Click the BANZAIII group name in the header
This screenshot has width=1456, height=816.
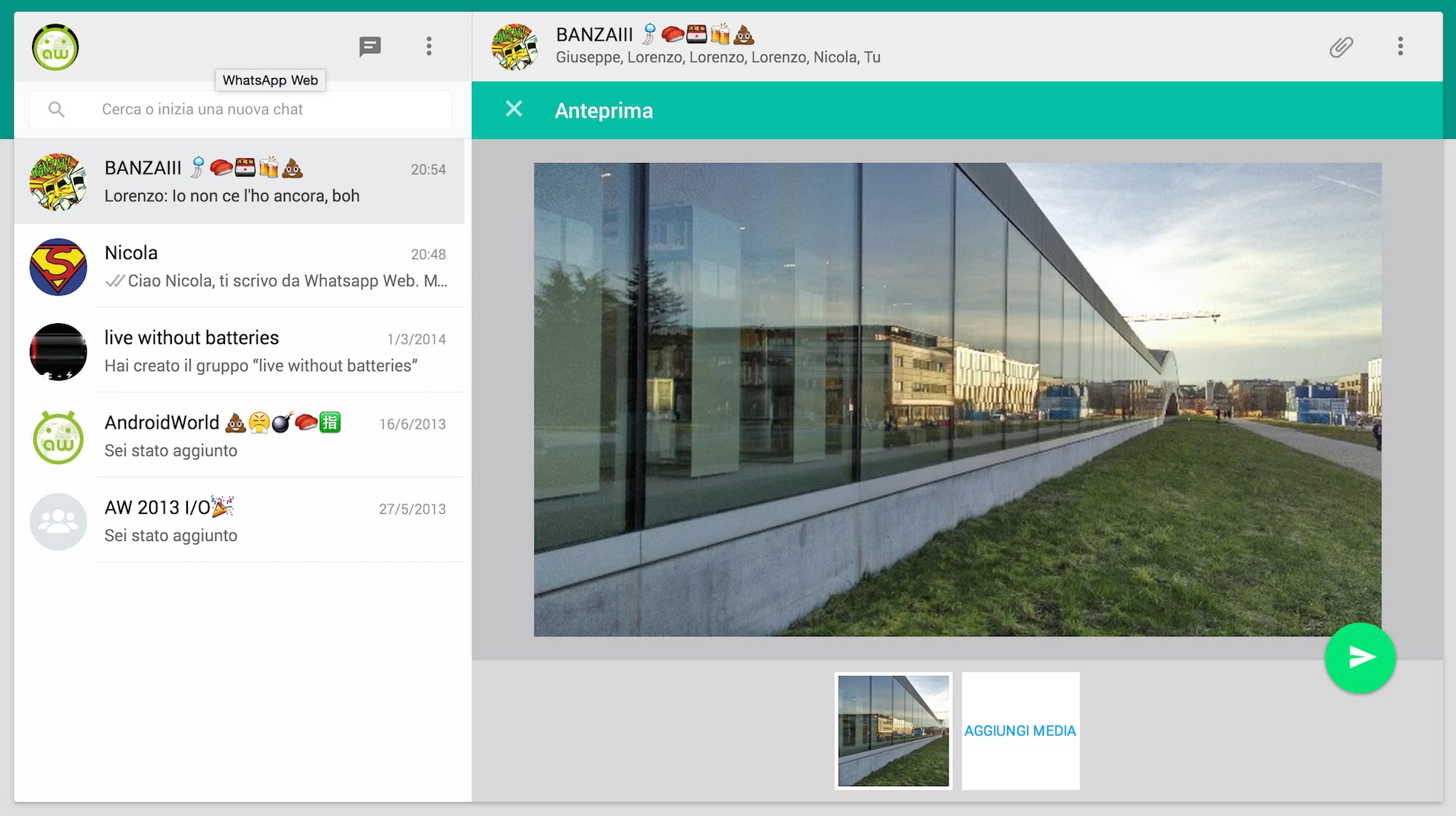click(595, 34)
